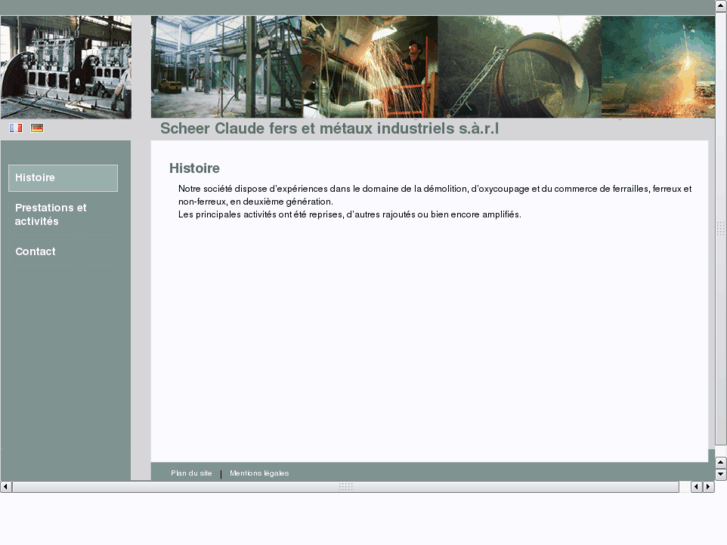Click the left arrow beside the right arrow in horizontal scrollbar
727x545 pixels.
pyautogui.click(x=696, y=487)
